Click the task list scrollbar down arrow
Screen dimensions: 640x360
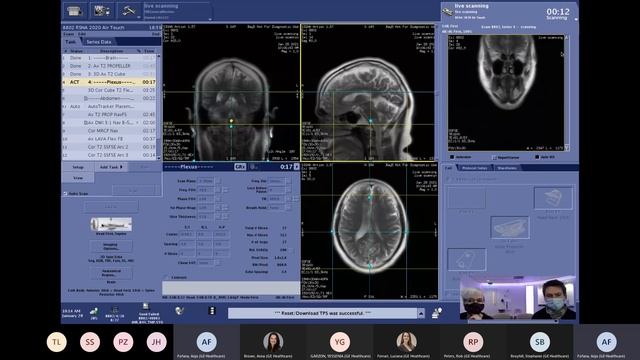(159, 157)
